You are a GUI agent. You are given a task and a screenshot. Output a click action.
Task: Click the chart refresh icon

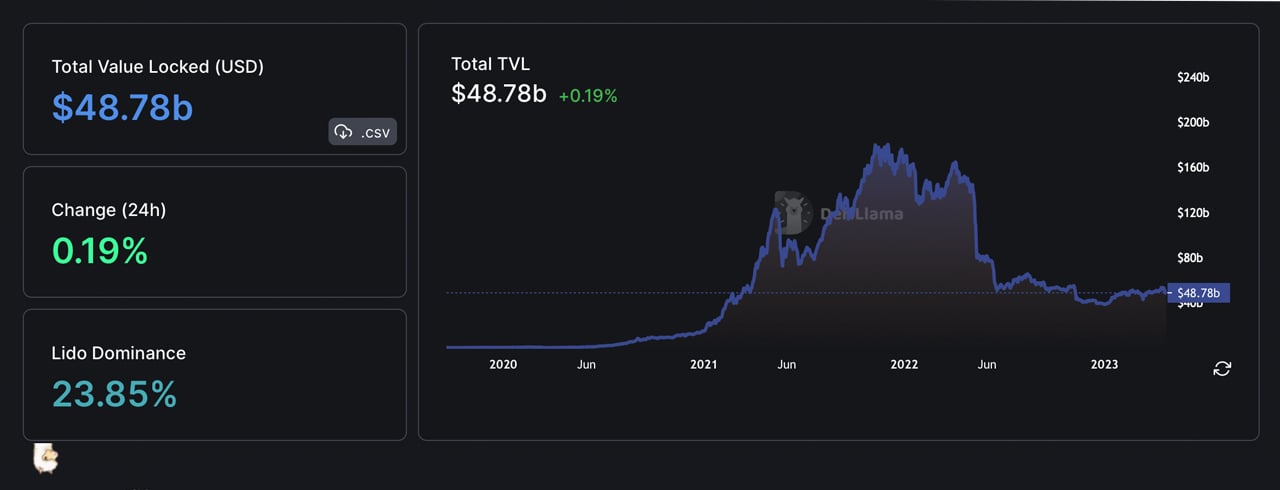coord(1222,369)
